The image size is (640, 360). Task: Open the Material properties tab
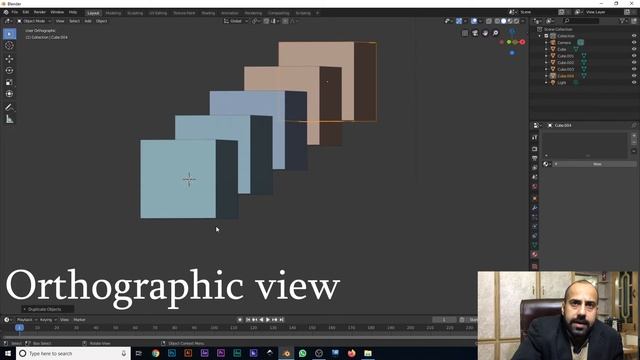534,254
